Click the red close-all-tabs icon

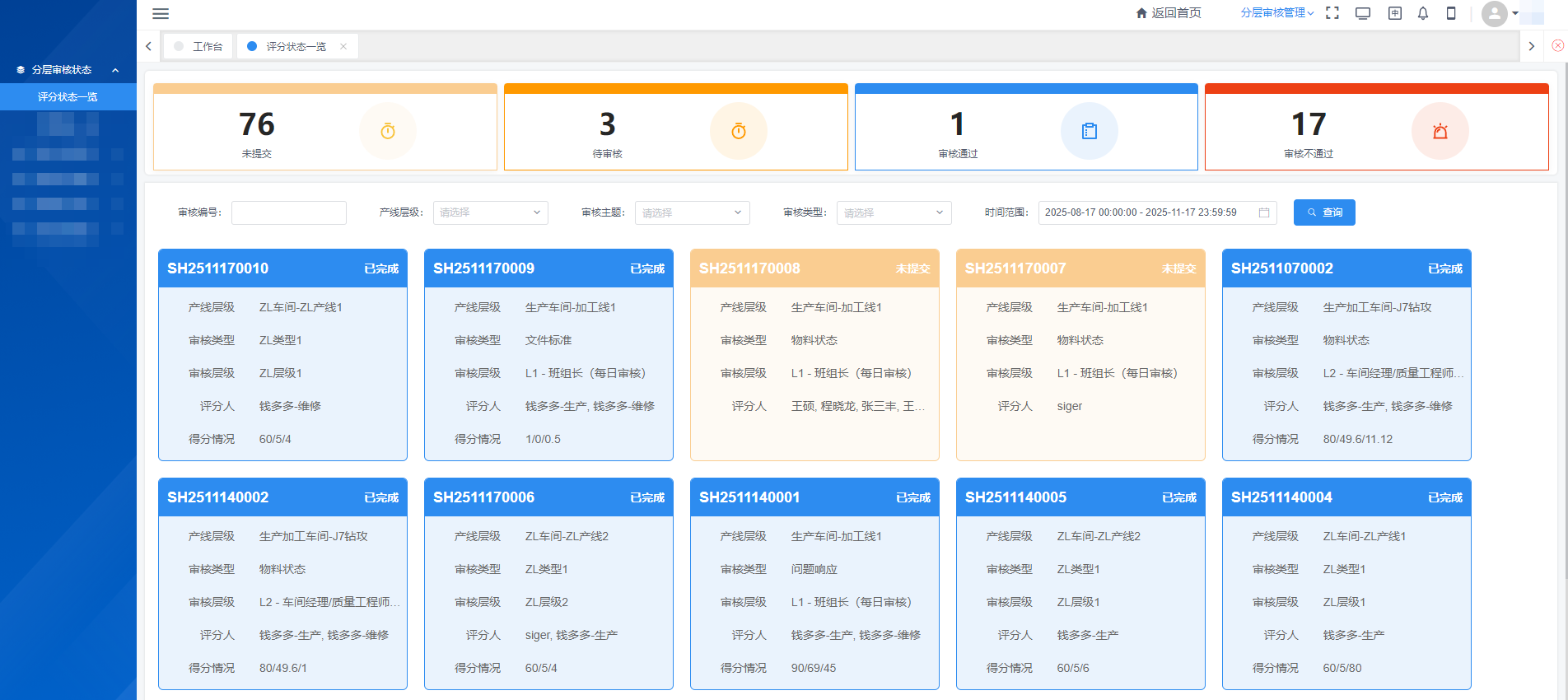1557,46
